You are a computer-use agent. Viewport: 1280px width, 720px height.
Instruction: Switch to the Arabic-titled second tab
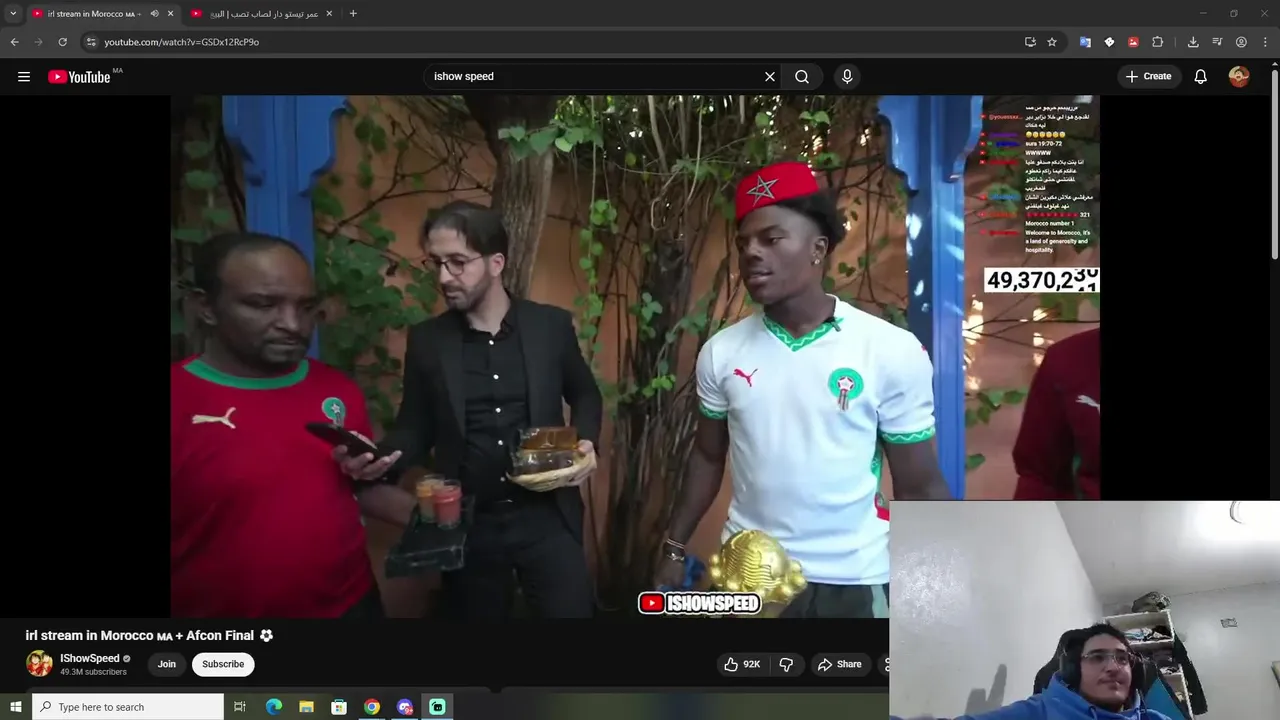point(264,14)
